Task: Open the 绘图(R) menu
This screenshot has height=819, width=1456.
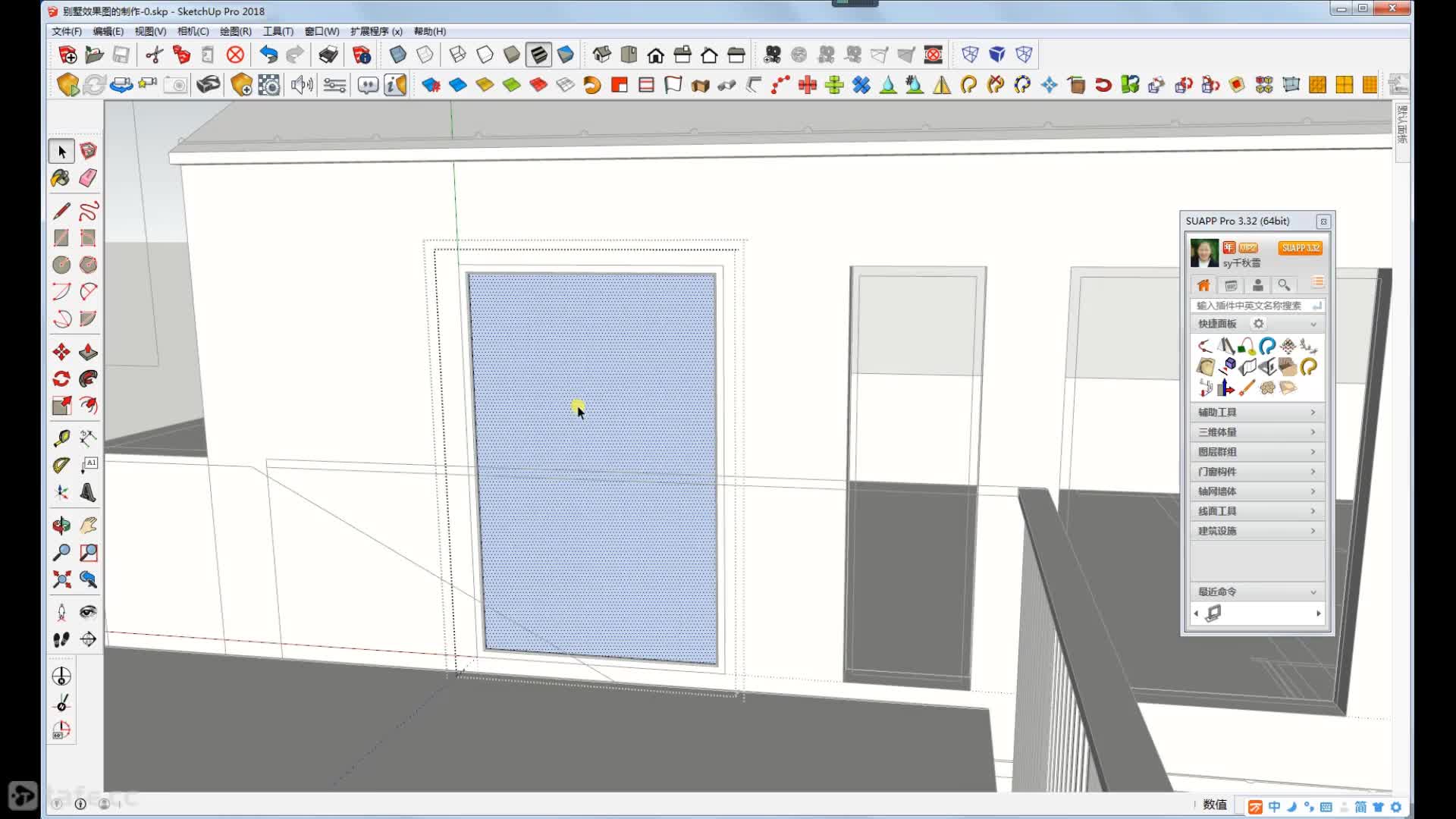Action: [236, 31]
